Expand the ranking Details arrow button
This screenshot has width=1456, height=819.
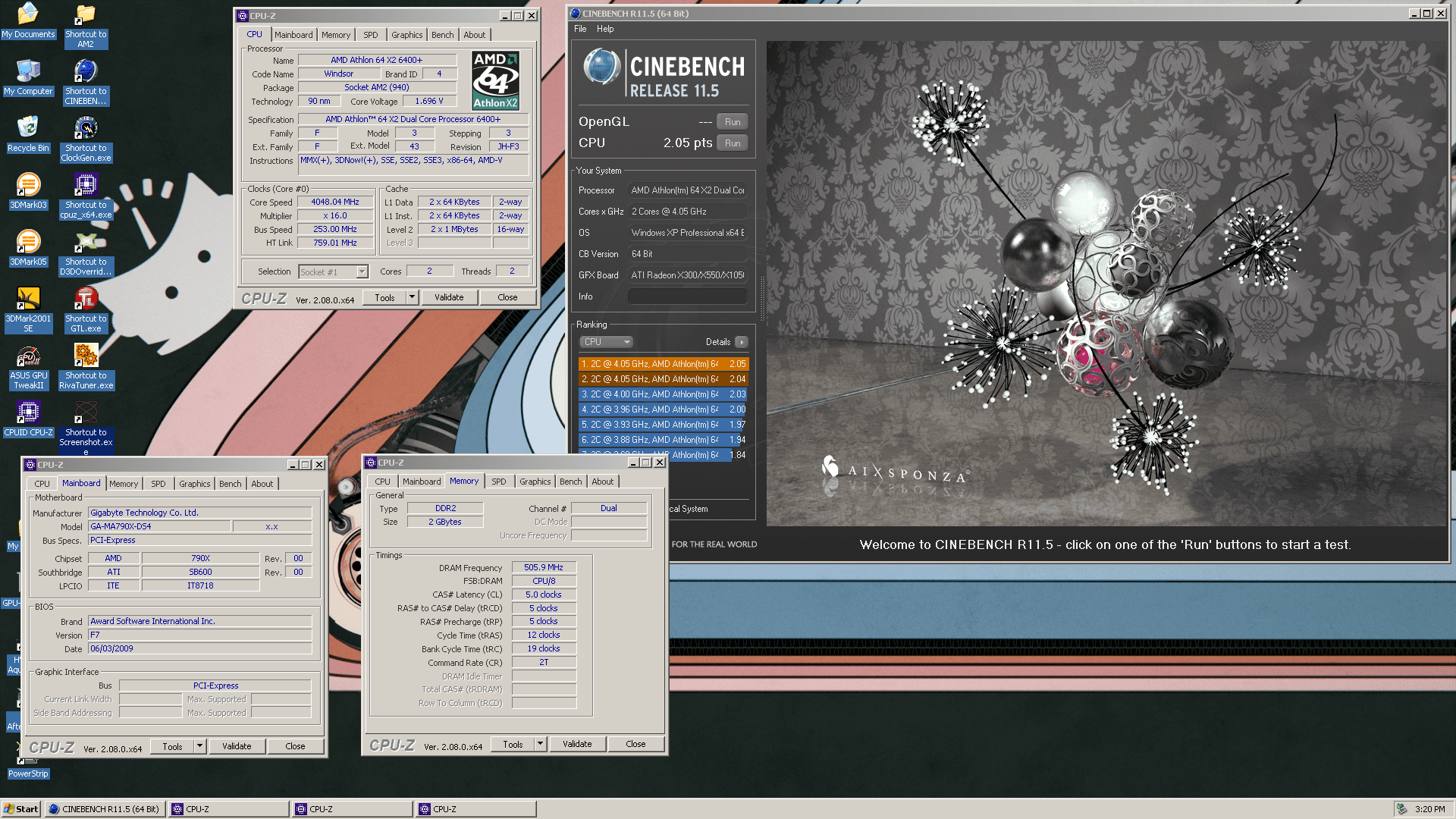[x=742, y=342]
